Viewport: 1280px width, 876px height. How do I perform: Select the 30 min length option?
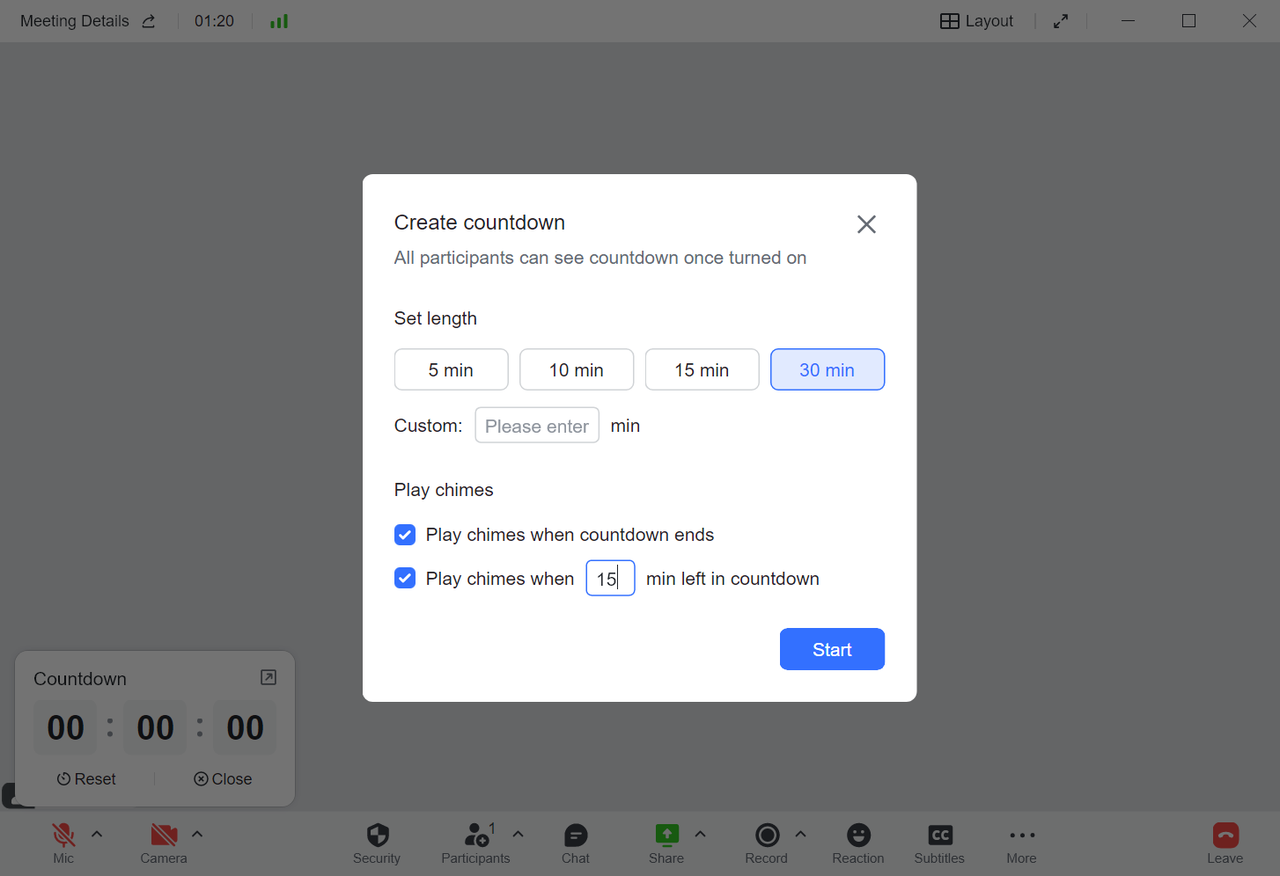coord(827,370)
